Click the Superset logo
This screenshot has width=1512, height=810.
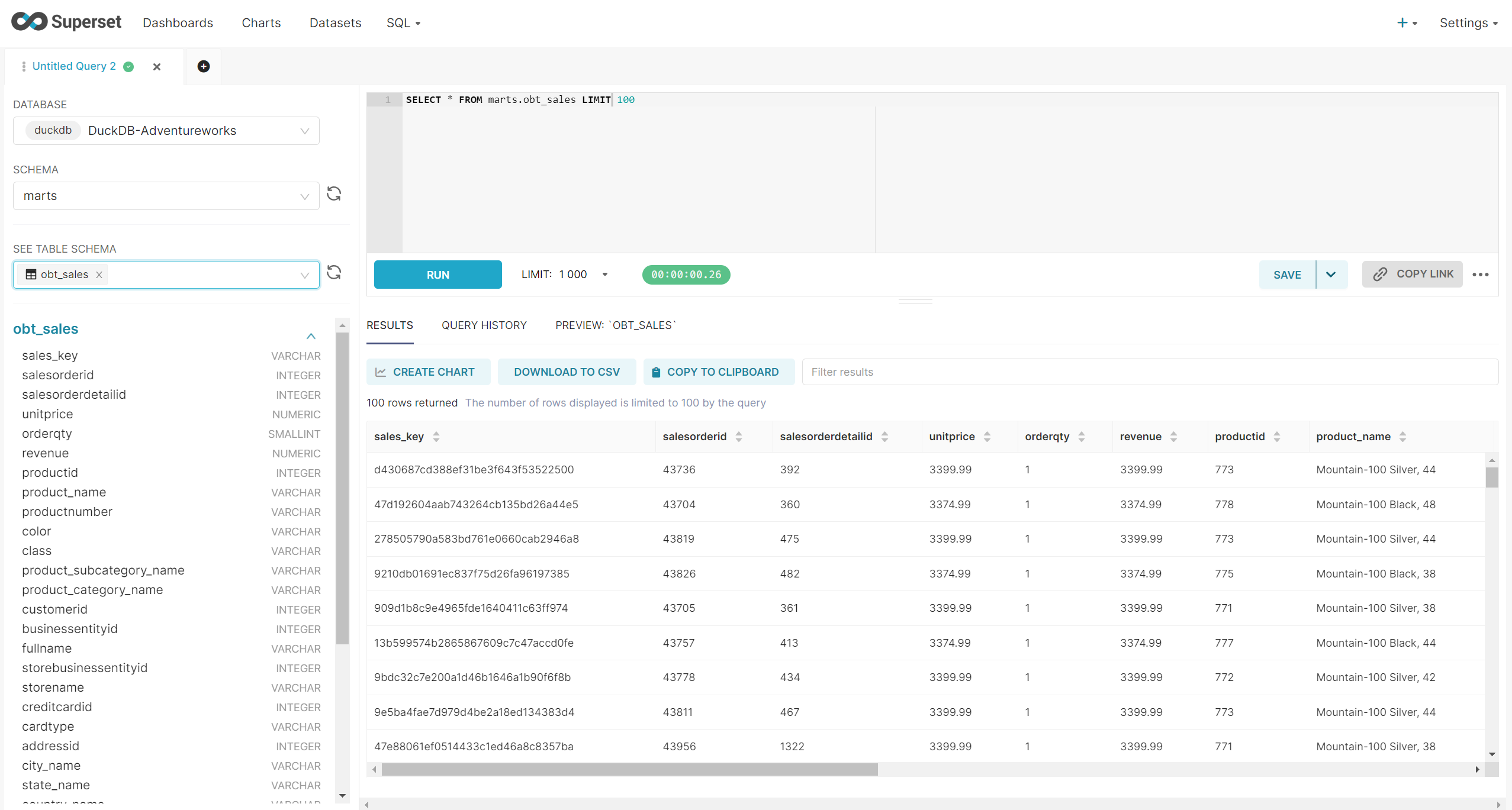[66, 22]
